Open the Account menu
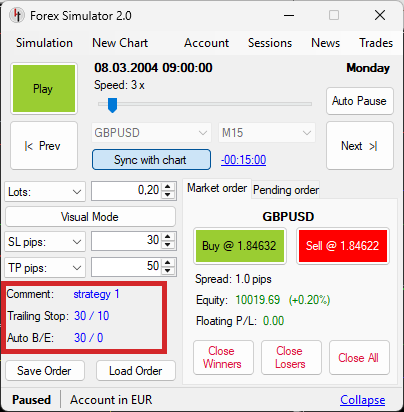 [x=206, y=43]
